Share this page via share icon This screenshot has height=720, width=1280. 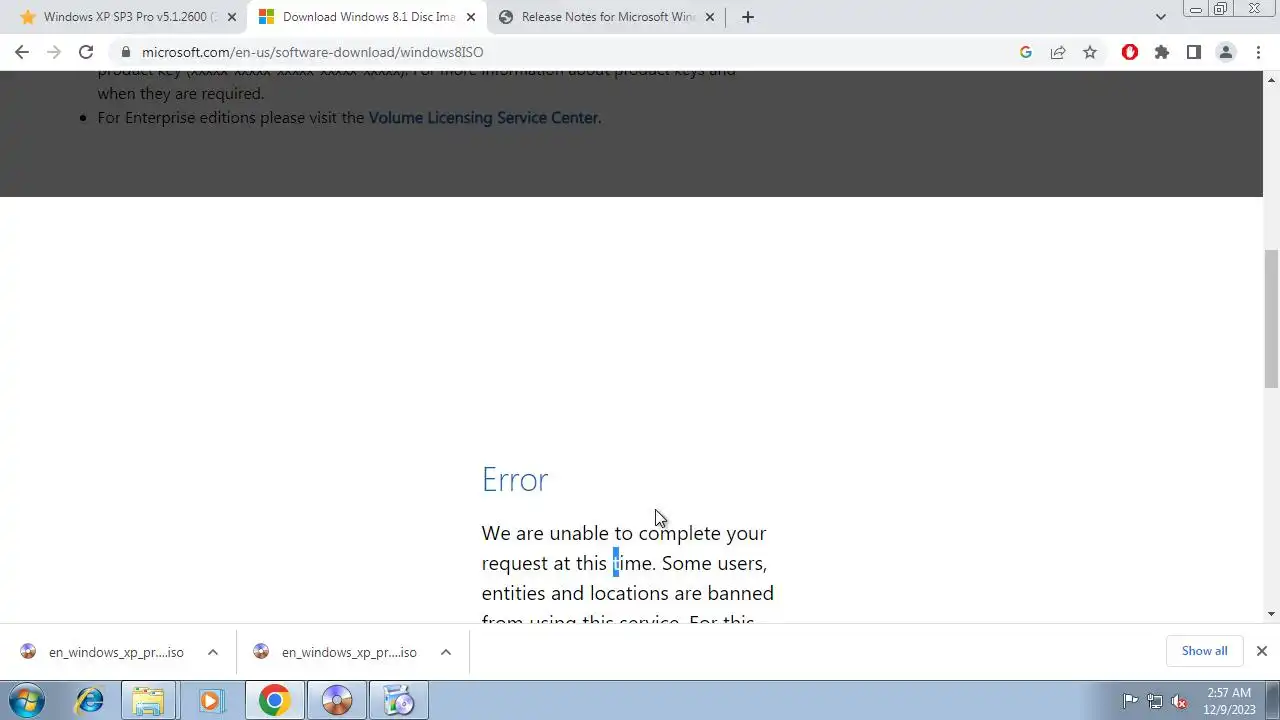point(1058,52)
